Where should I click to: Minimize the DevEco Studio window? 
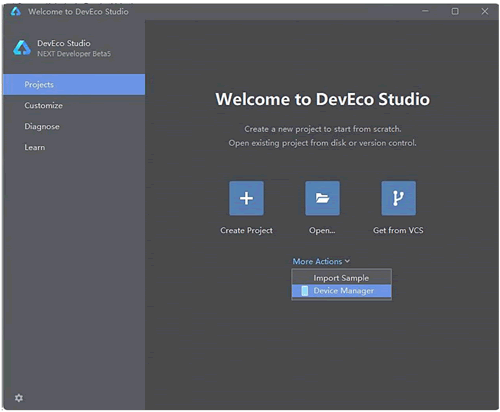click(x=425, y=11)
